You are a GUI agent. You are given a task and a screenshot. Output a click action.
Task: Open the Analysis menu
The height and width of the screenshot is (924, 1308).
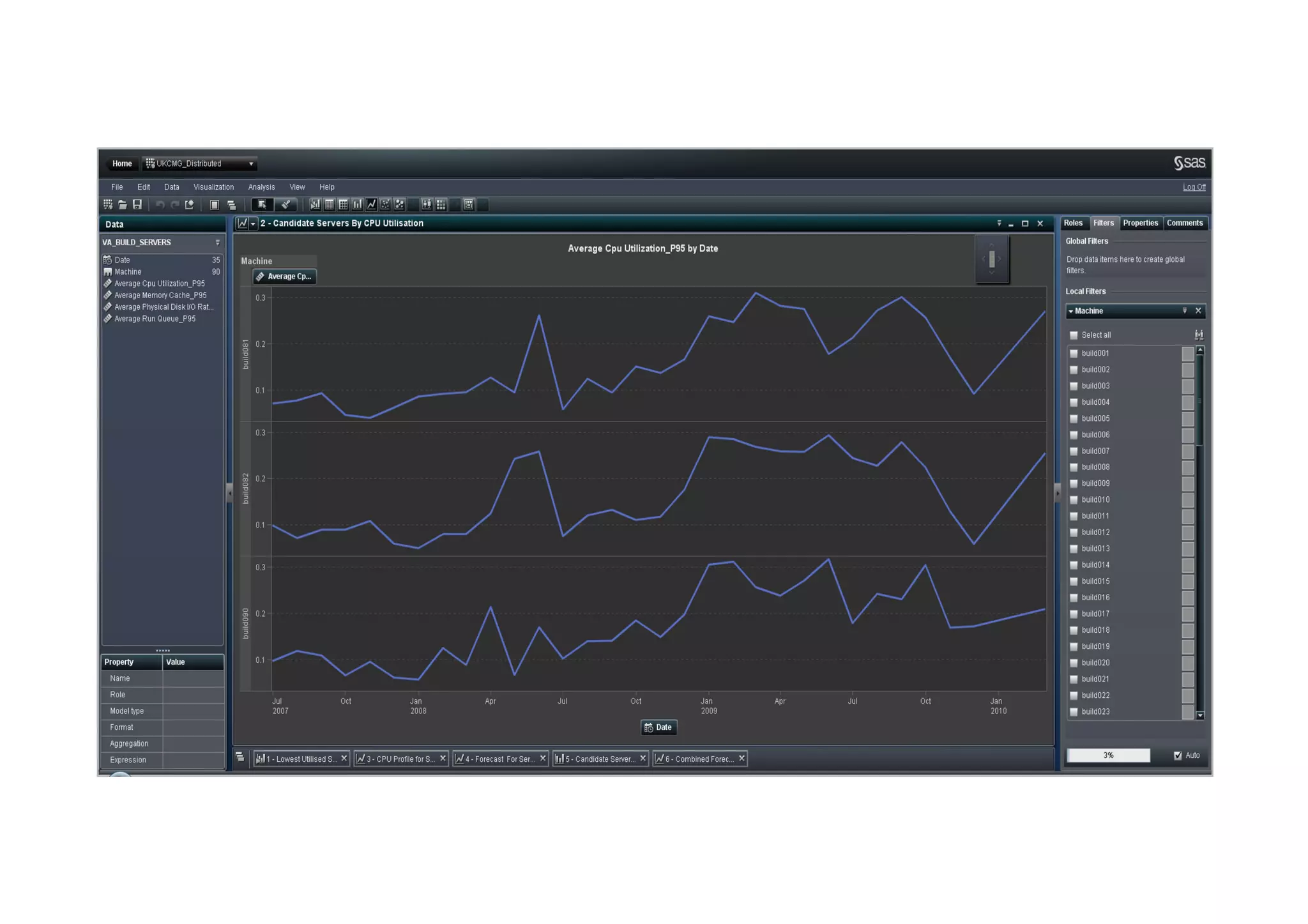click(x=261, y=187)
